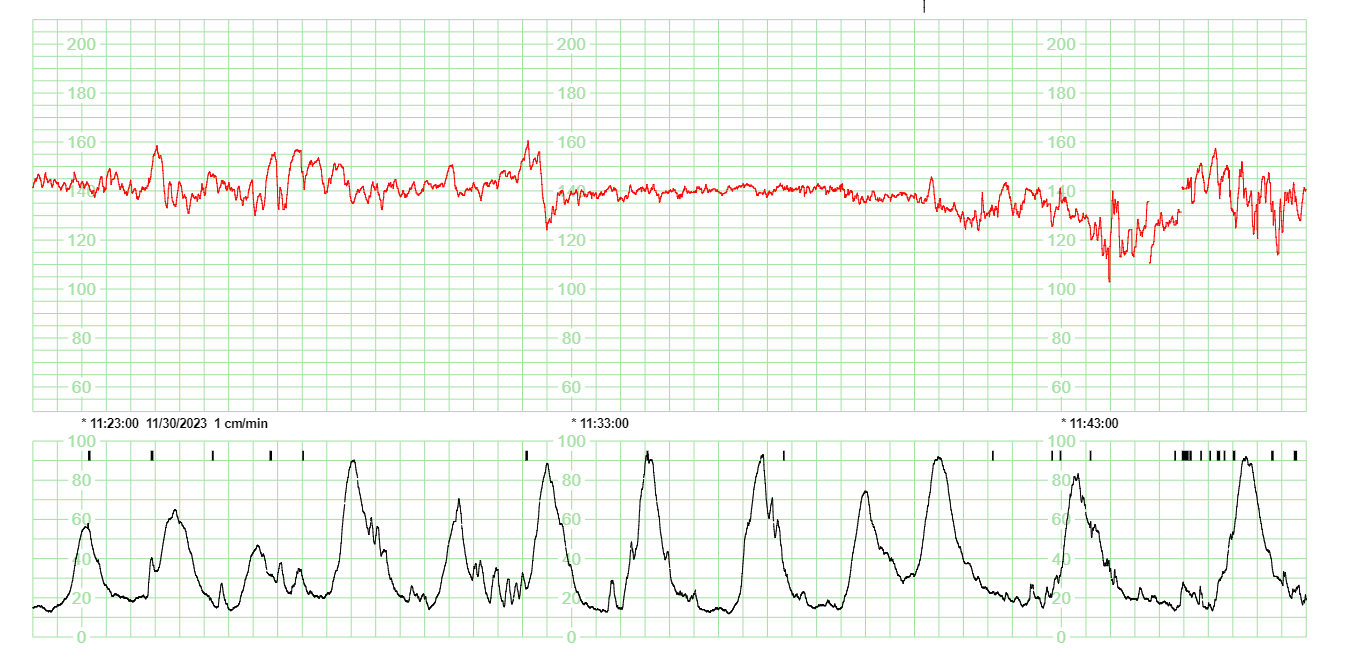
Task: Click heart rate 200 label in 11:43:00 segment
Action: click(1061, 44)
